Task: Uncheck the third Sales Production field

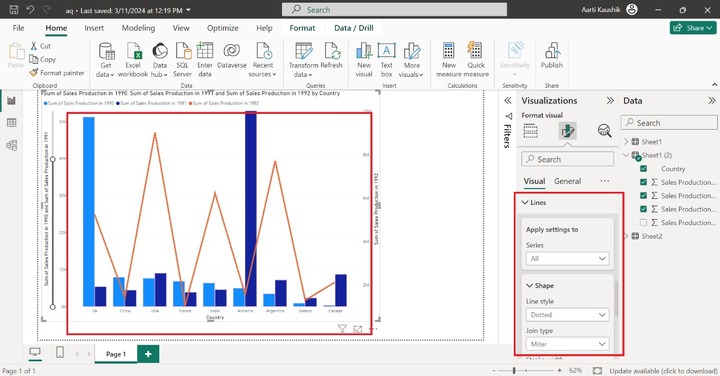Action: tap(643, 209)
